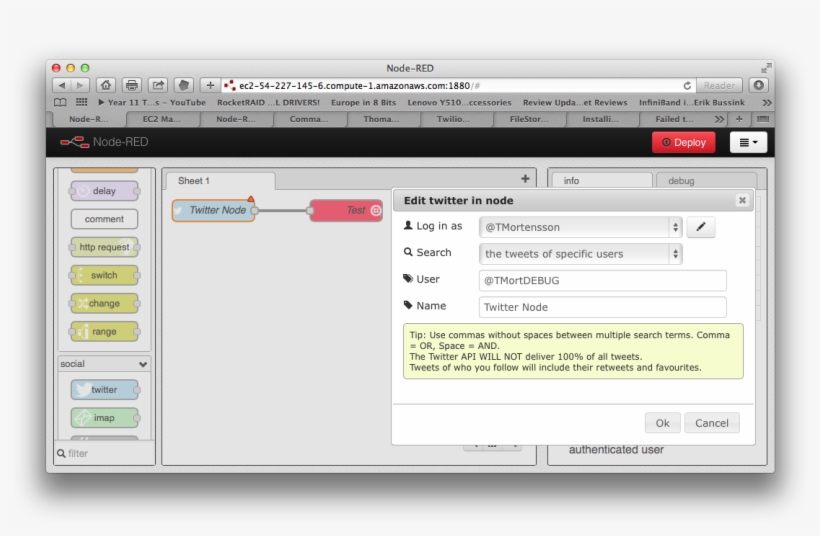Switch to the FileStor... browser tab
820x536 pixels.
[x=529, y=119]
